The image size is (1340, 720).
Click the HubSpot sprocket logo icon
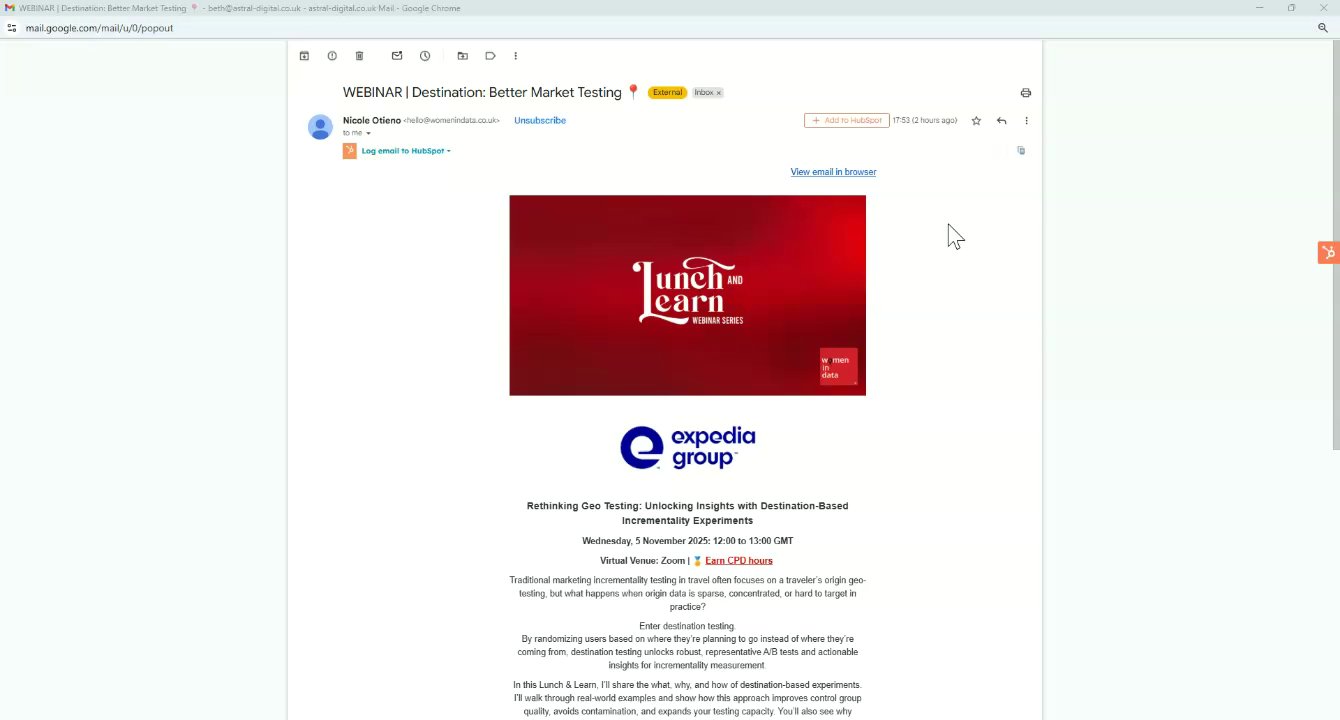point(349,151)
